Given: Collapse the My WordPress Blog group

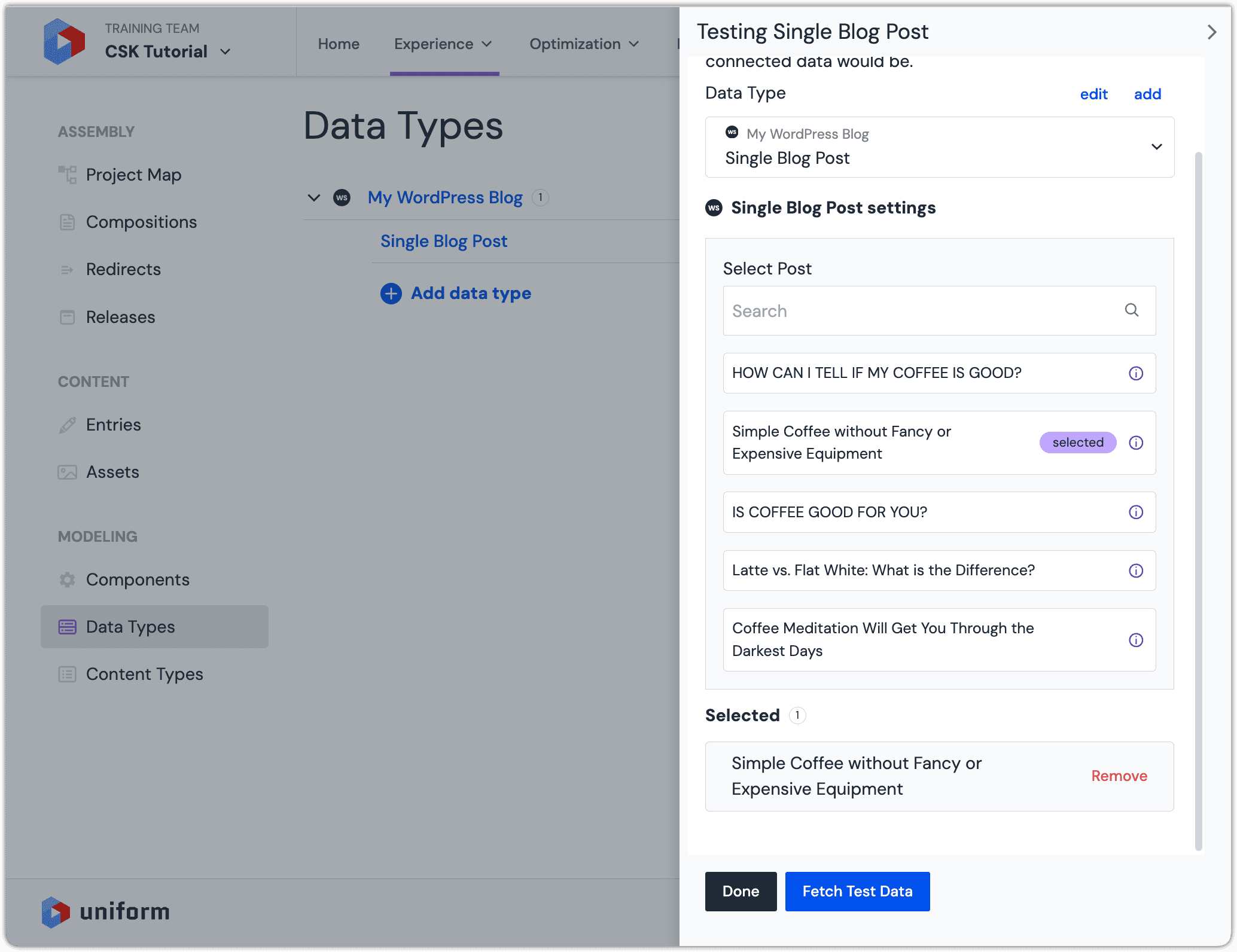Looking at the screenshot, I should [x=313, y=197].
